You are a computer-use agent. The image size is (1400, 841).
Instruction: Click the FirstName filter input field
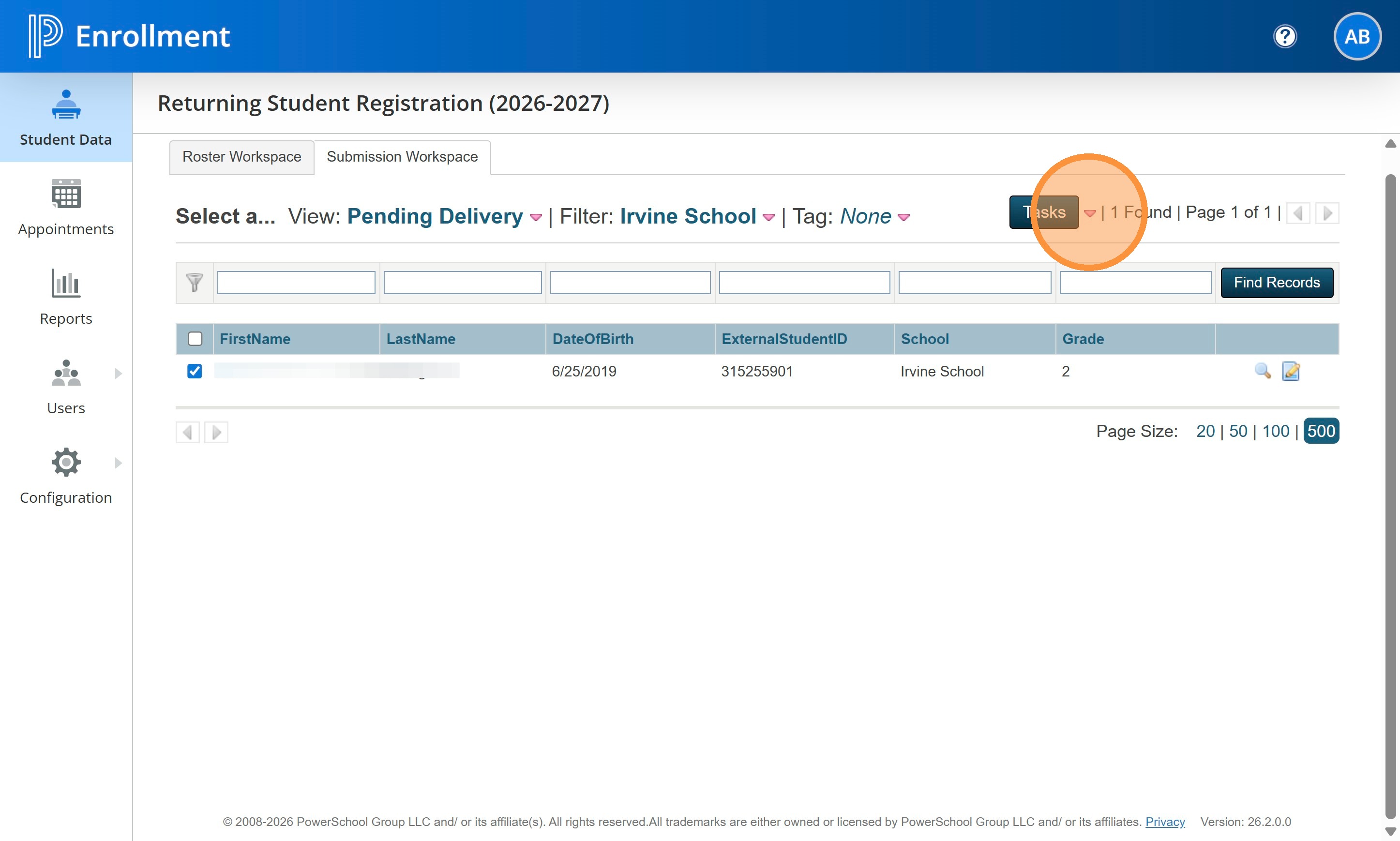pos(296,282)
